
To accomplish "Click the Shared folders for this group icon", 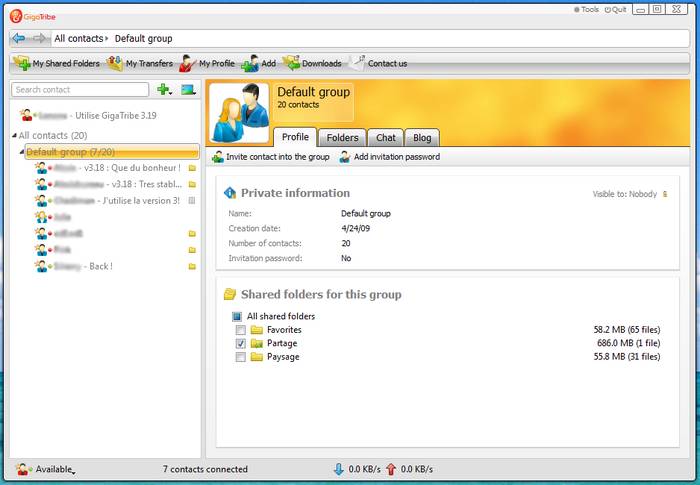I will coord(229,294).
